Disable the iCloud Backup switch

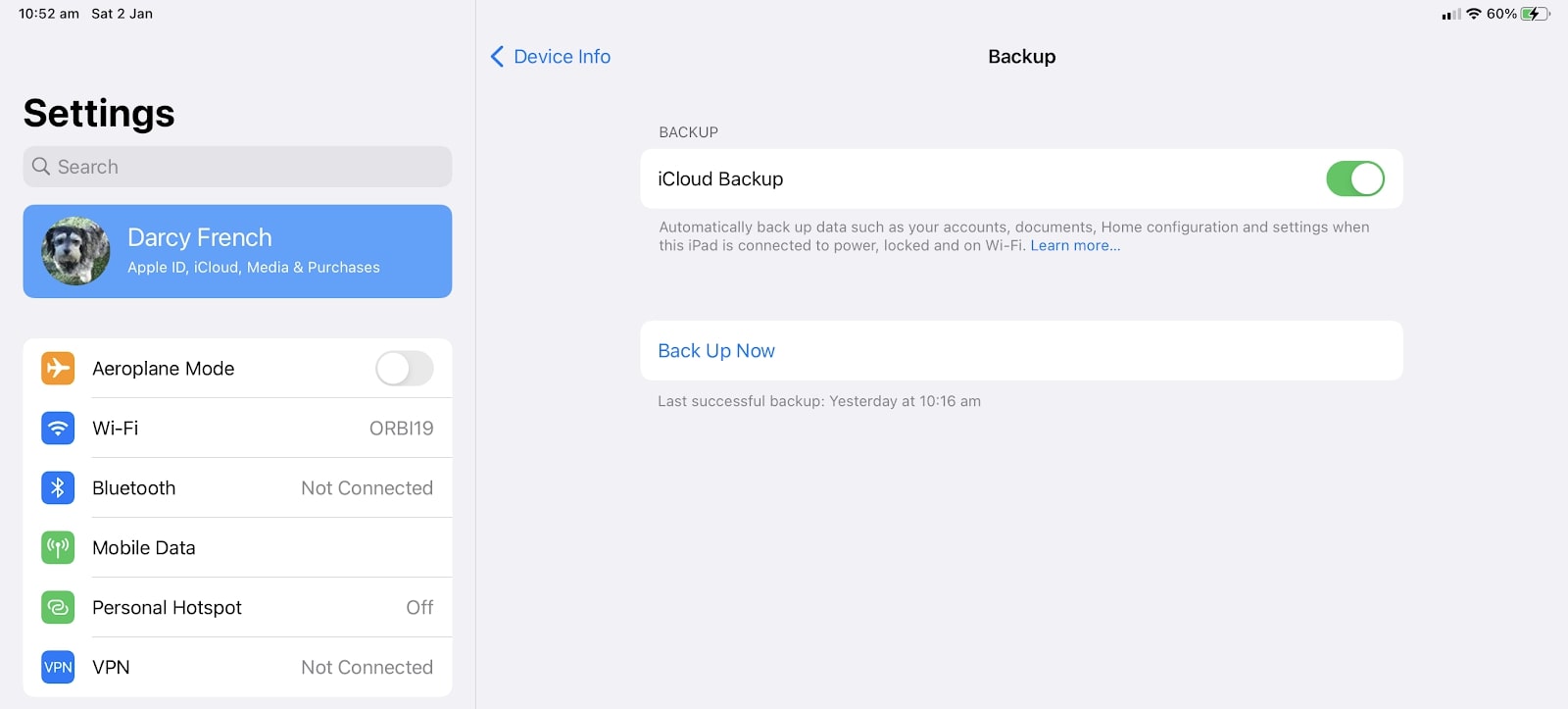1354,179
